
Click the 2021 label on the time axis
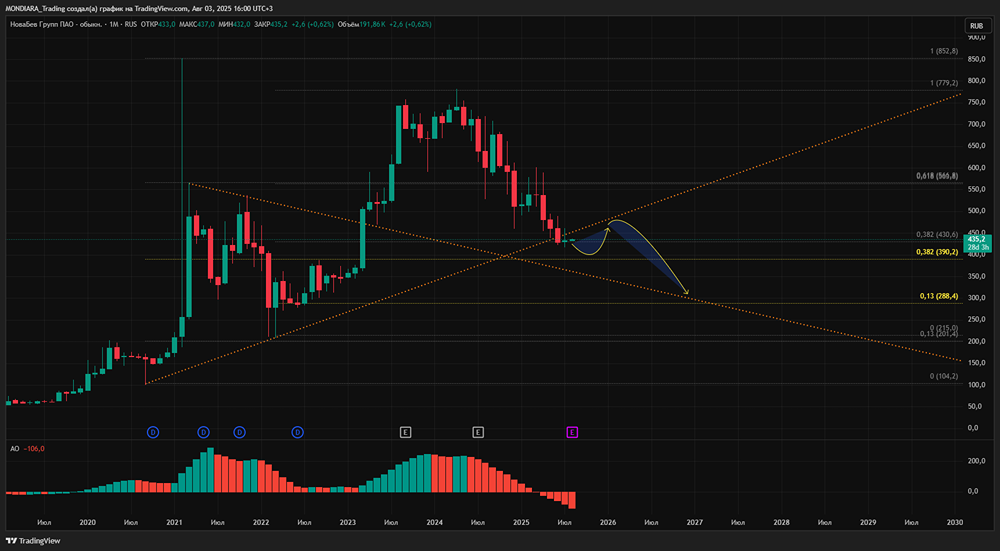click(x=174, y=522)
